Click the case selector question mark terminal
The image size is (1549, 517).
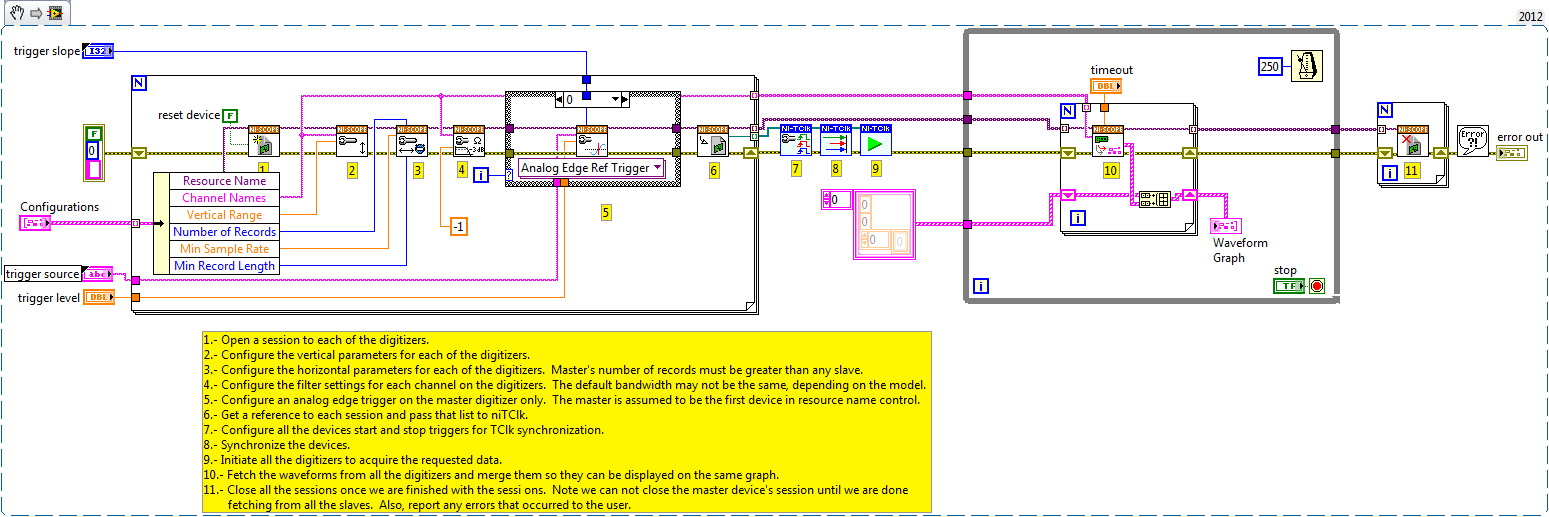pos(510,175)
